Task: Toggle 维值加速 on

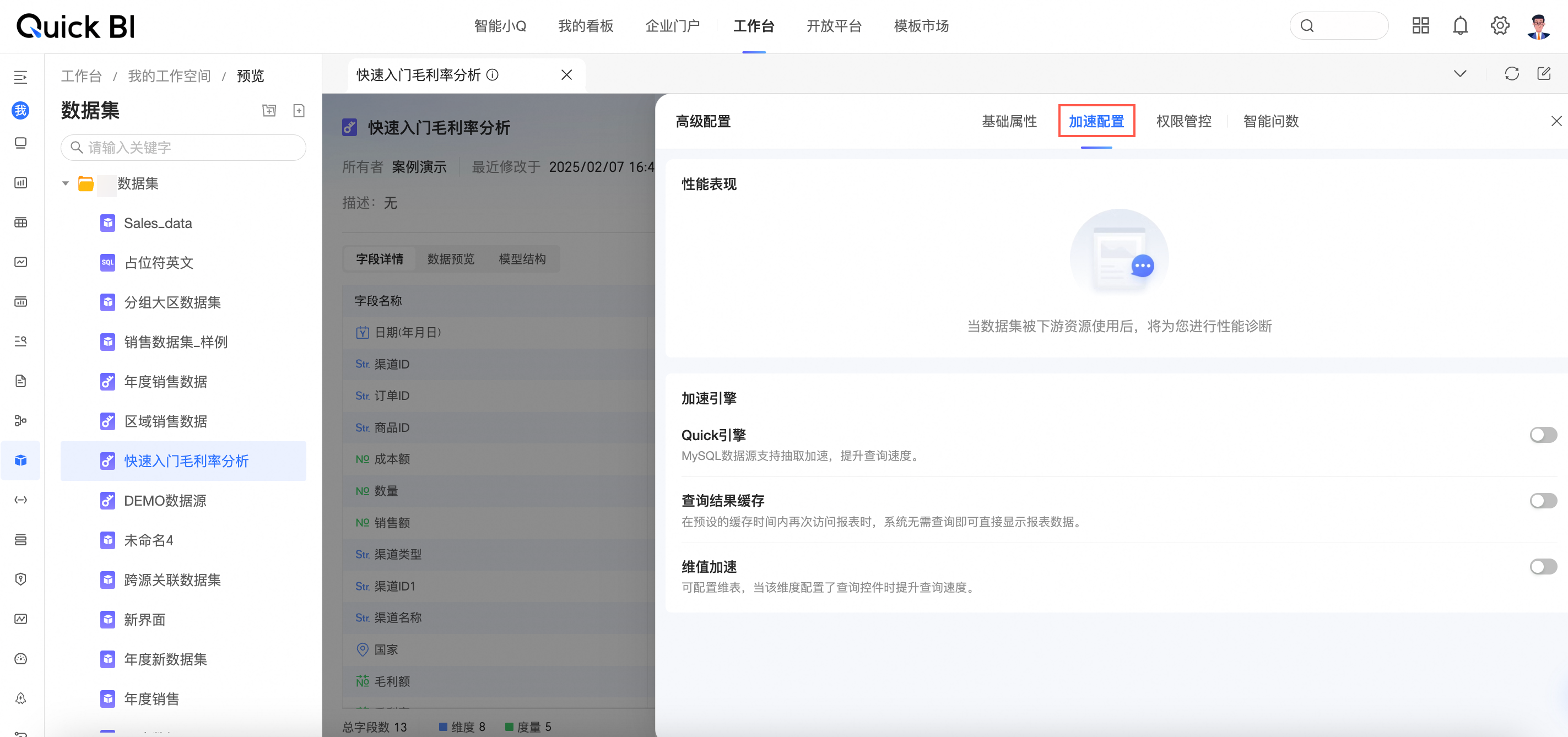Action: coord(1543,566)
